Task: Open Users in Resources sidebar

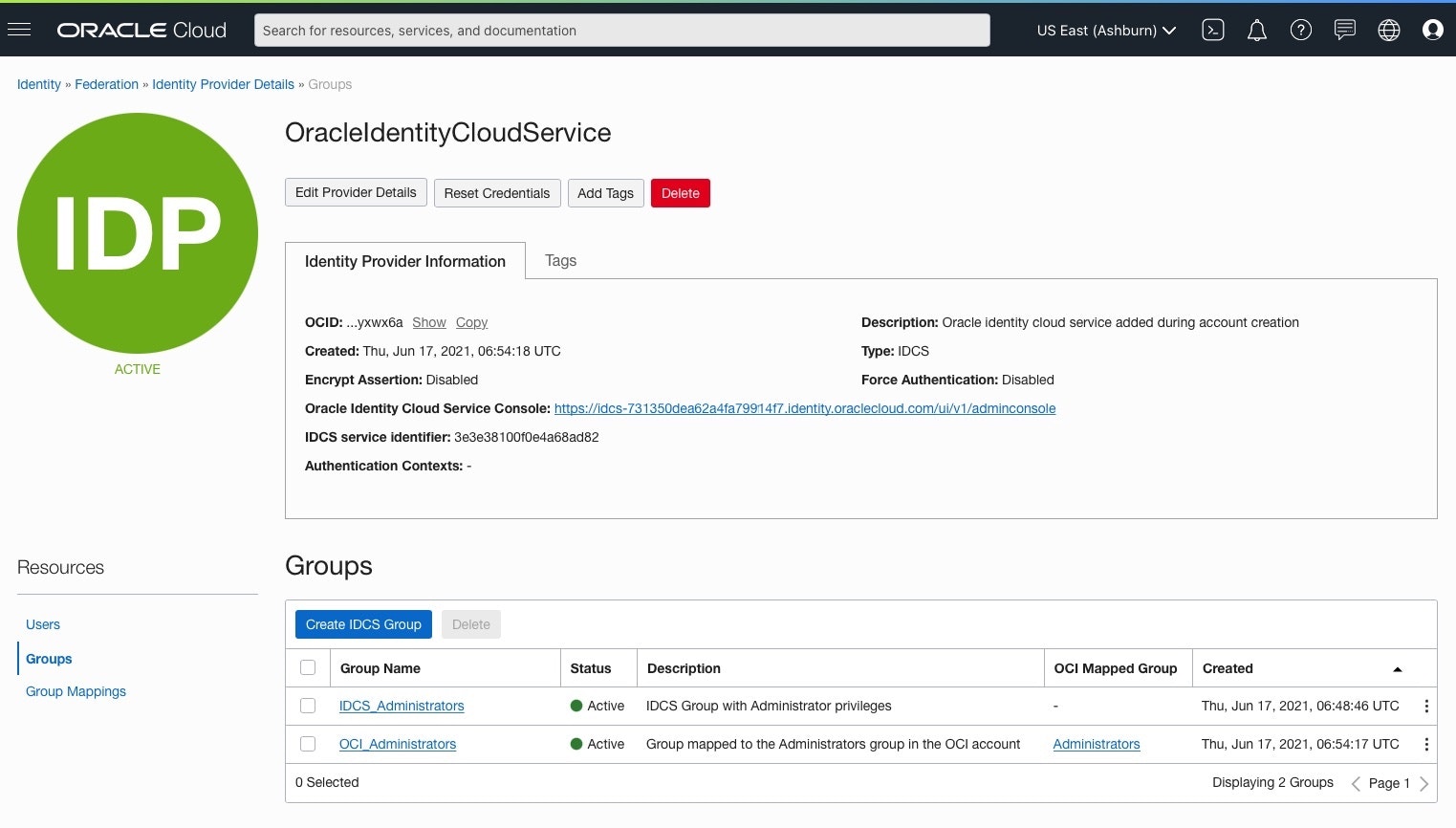Action: tap(43, 624)
